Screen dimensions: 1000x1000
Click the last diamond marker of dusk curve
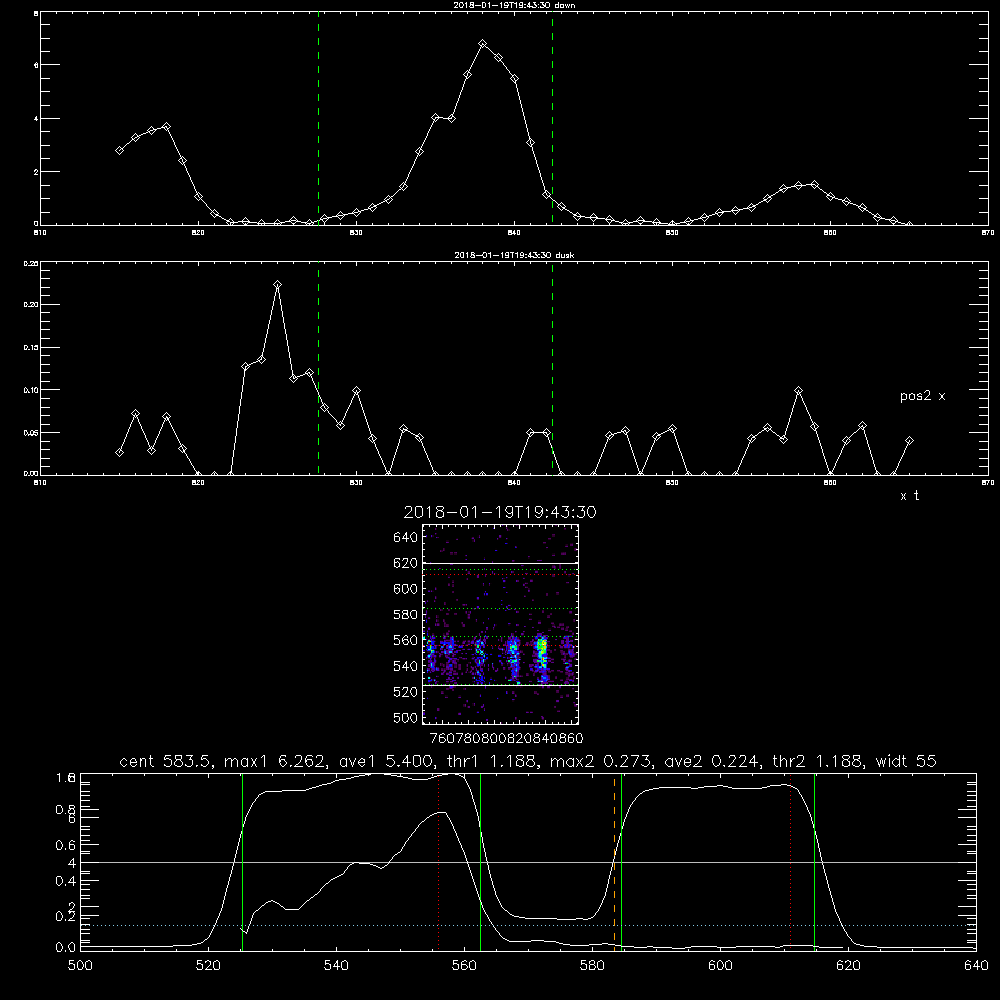(x=909, y=441)
